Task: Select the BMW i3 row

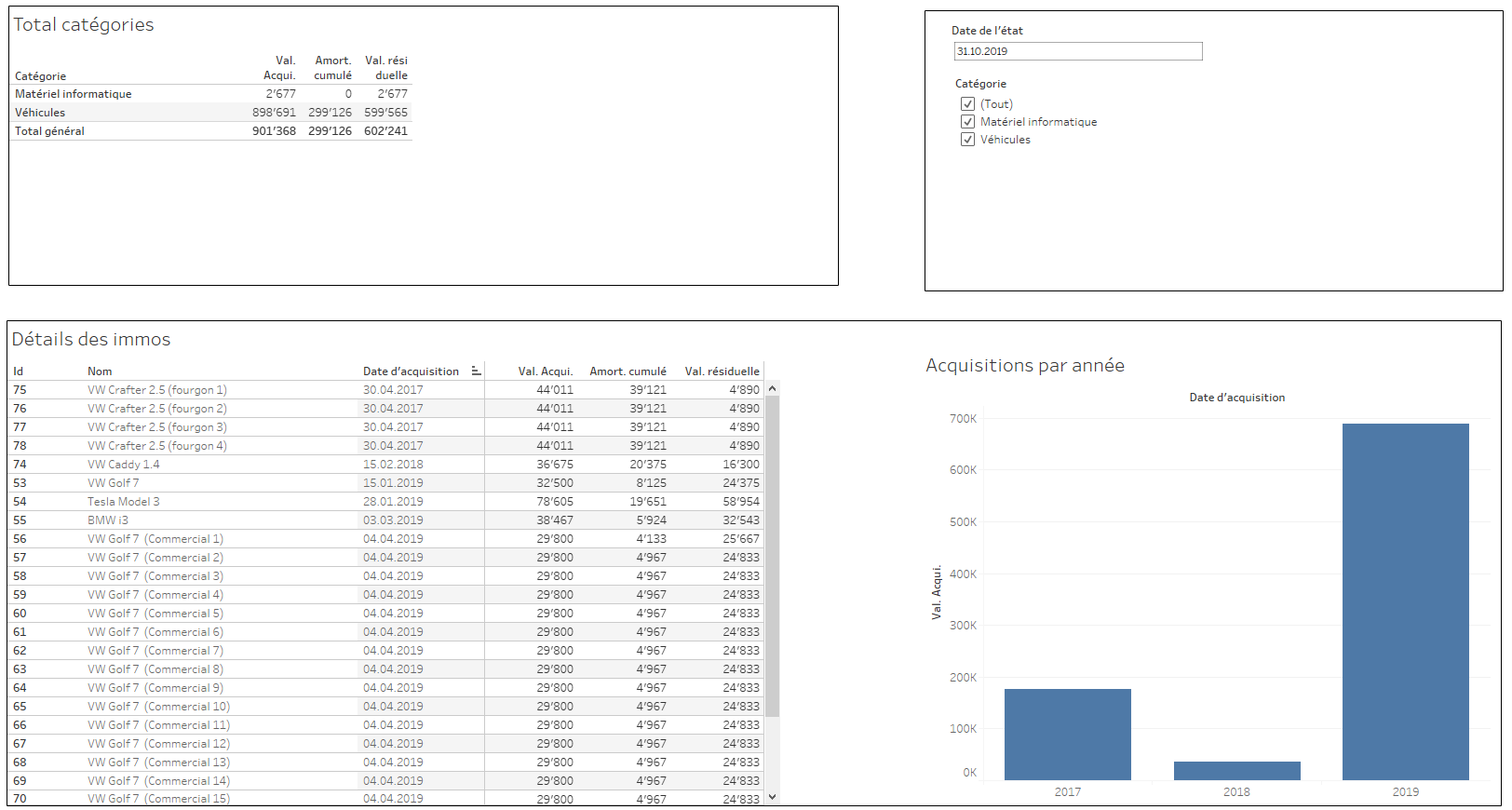Action: pyautogui.click(x=108, y=520)
